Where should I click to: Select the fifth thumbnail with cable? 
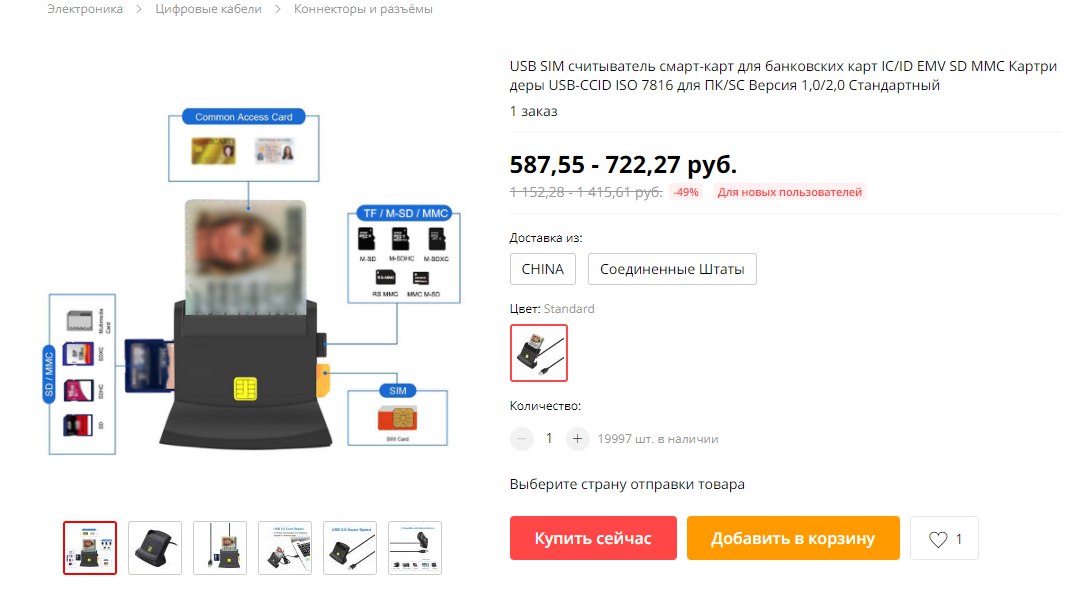click(350, 548)
